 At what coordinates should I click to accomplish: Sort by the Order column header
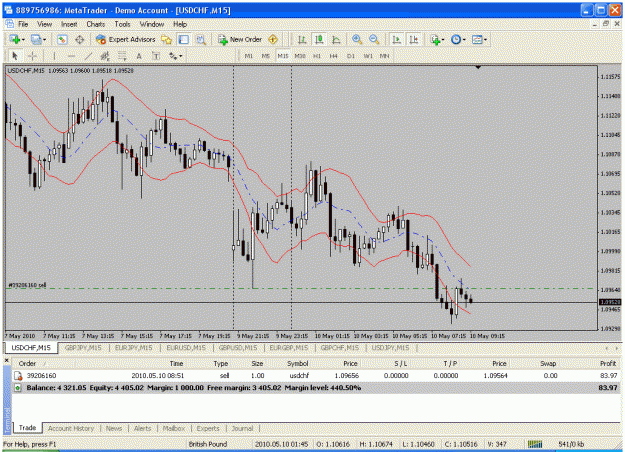(x=27, y=364)
